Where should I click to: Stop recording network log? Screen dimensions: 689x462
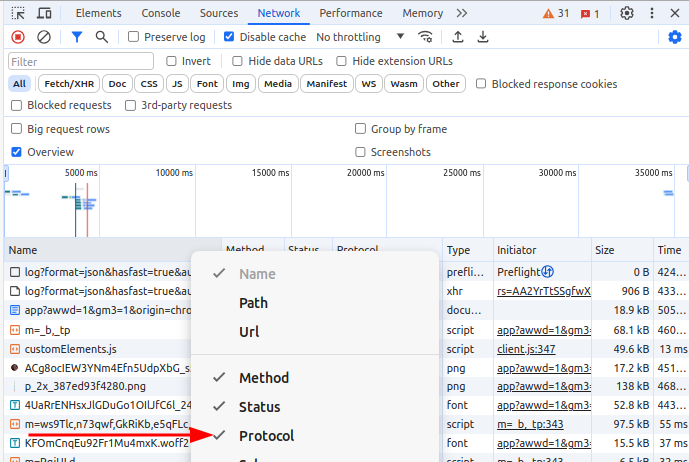(x=17, y=37)
